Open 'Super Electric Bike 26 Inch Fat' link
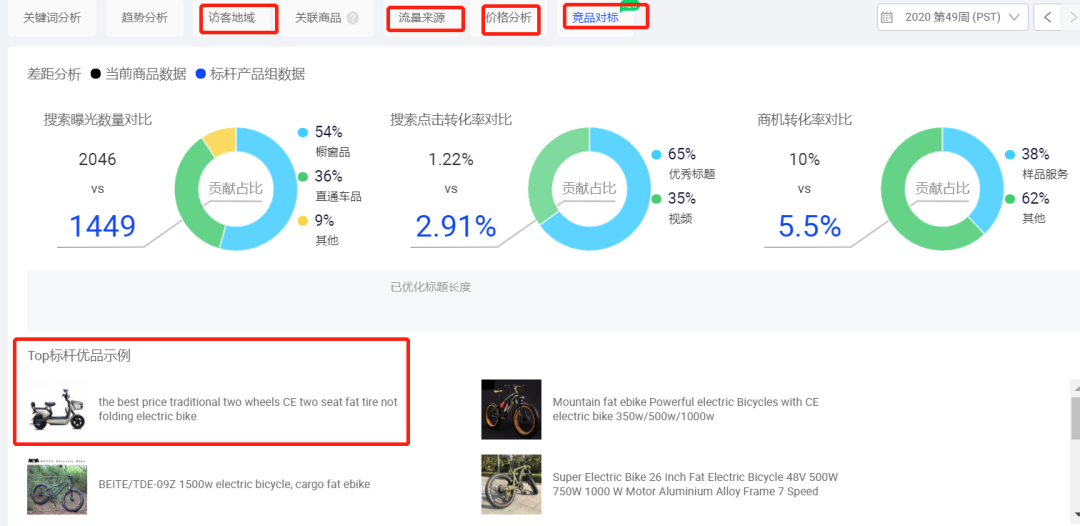This screenshot has width=1080, height=526. (x=695, y=484)
